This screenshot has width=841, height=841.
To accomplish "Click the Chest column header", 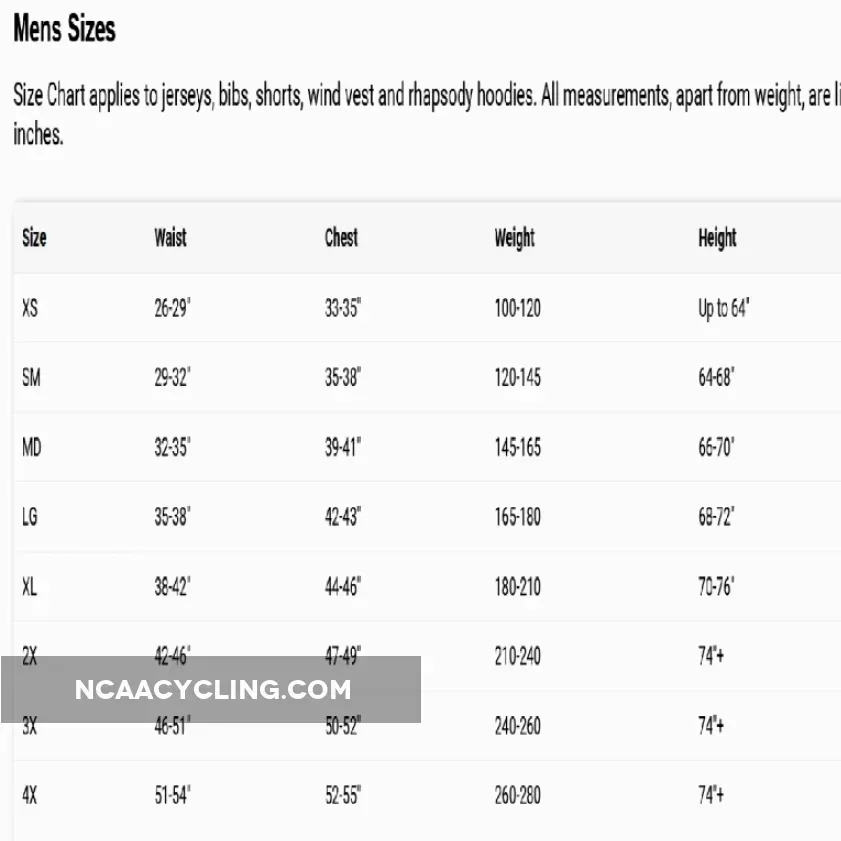I will pyautogui.click(x=341, y=238).
